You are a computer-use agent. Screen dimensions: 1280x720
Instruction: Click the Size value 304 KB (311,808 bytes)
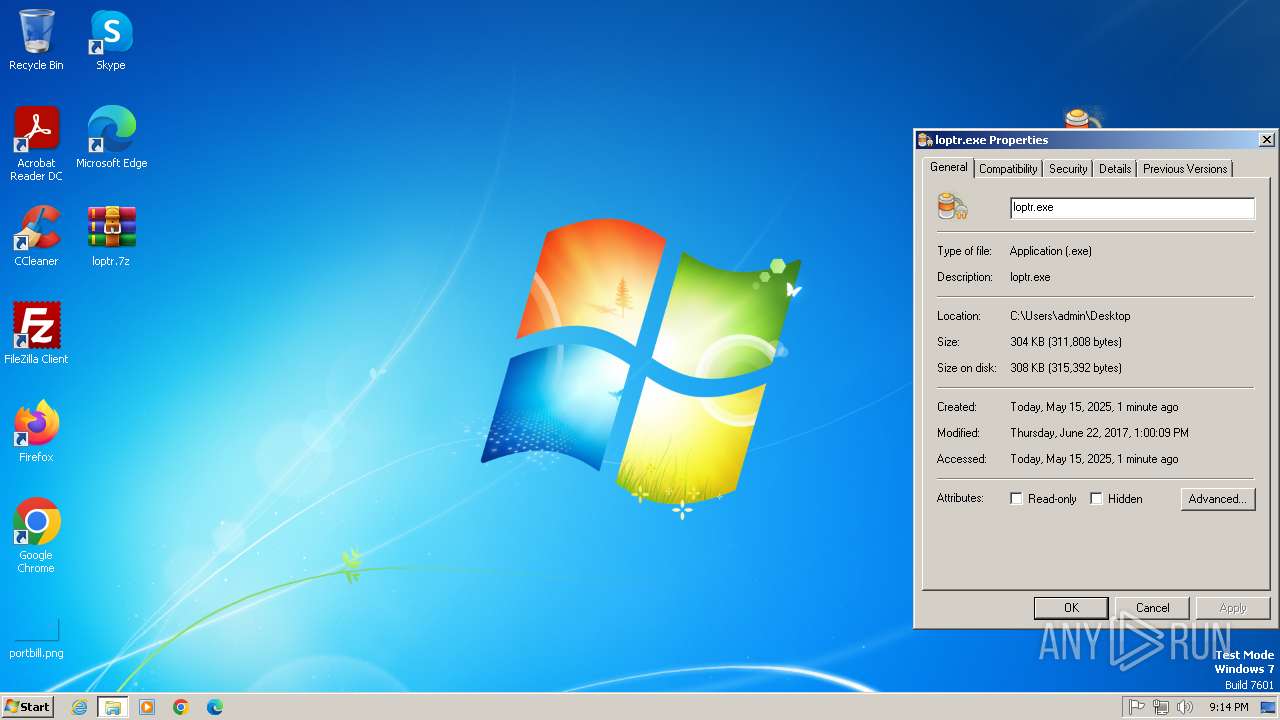(1066, 342)
